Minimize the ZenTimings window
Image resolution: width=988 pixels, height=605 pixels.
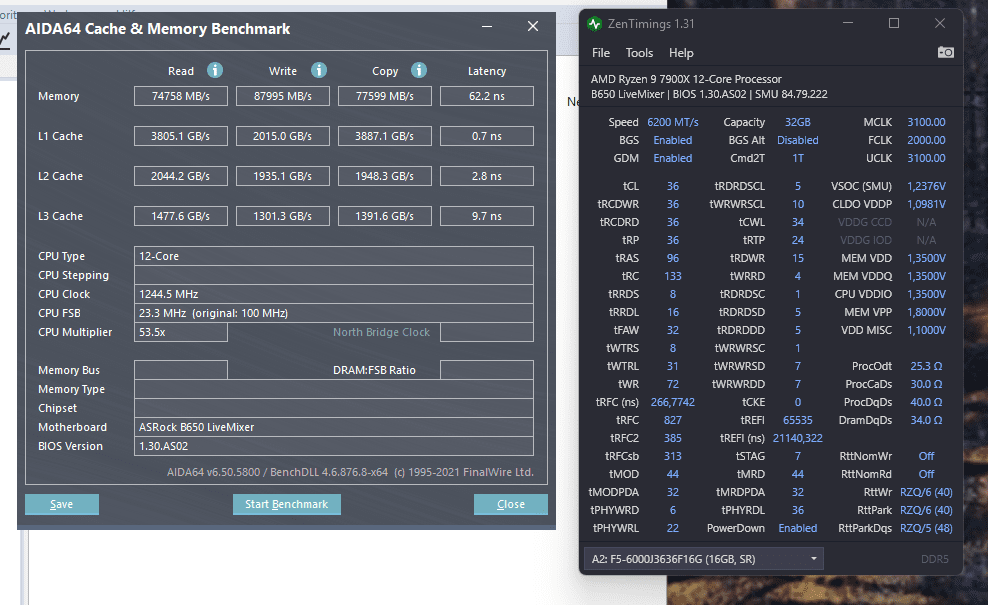848,23
